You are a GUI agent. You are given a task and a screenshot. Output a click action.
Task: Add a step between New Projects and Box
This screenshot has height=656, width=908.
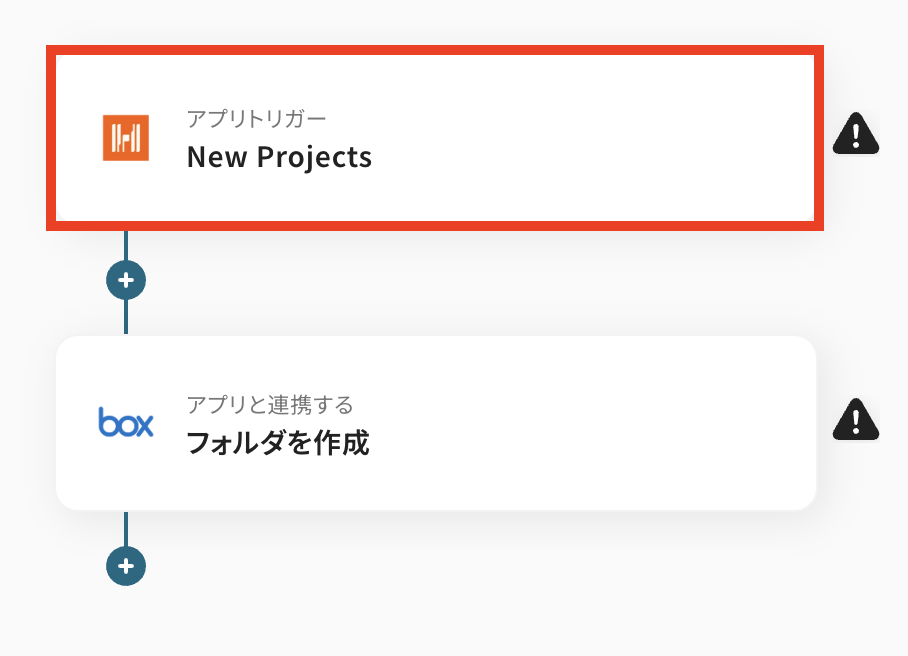click(126, 280)
